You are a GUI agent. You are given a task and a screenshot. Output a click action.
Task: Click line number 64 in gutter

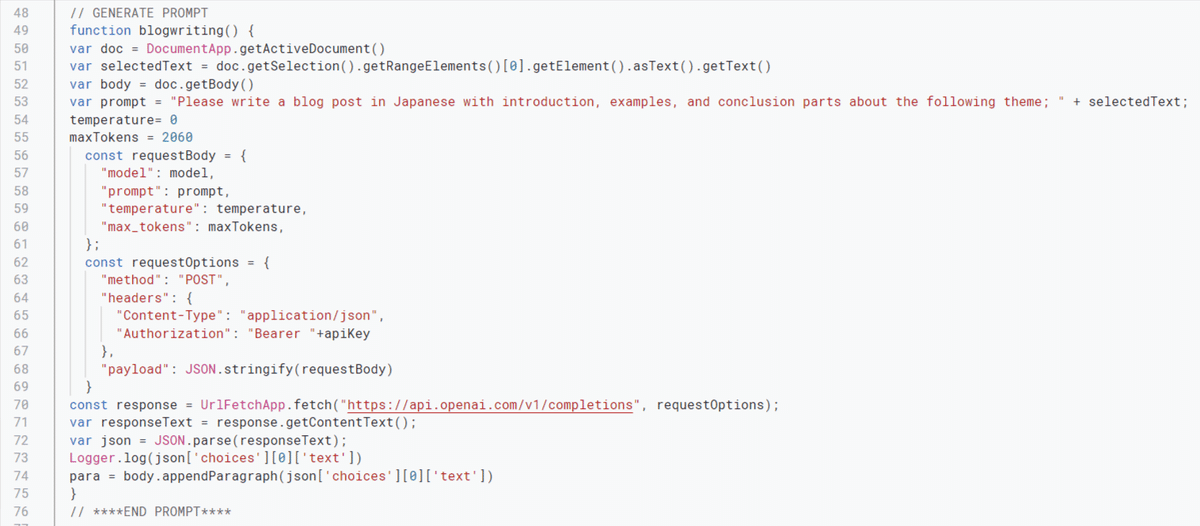(x=21, y=298)
